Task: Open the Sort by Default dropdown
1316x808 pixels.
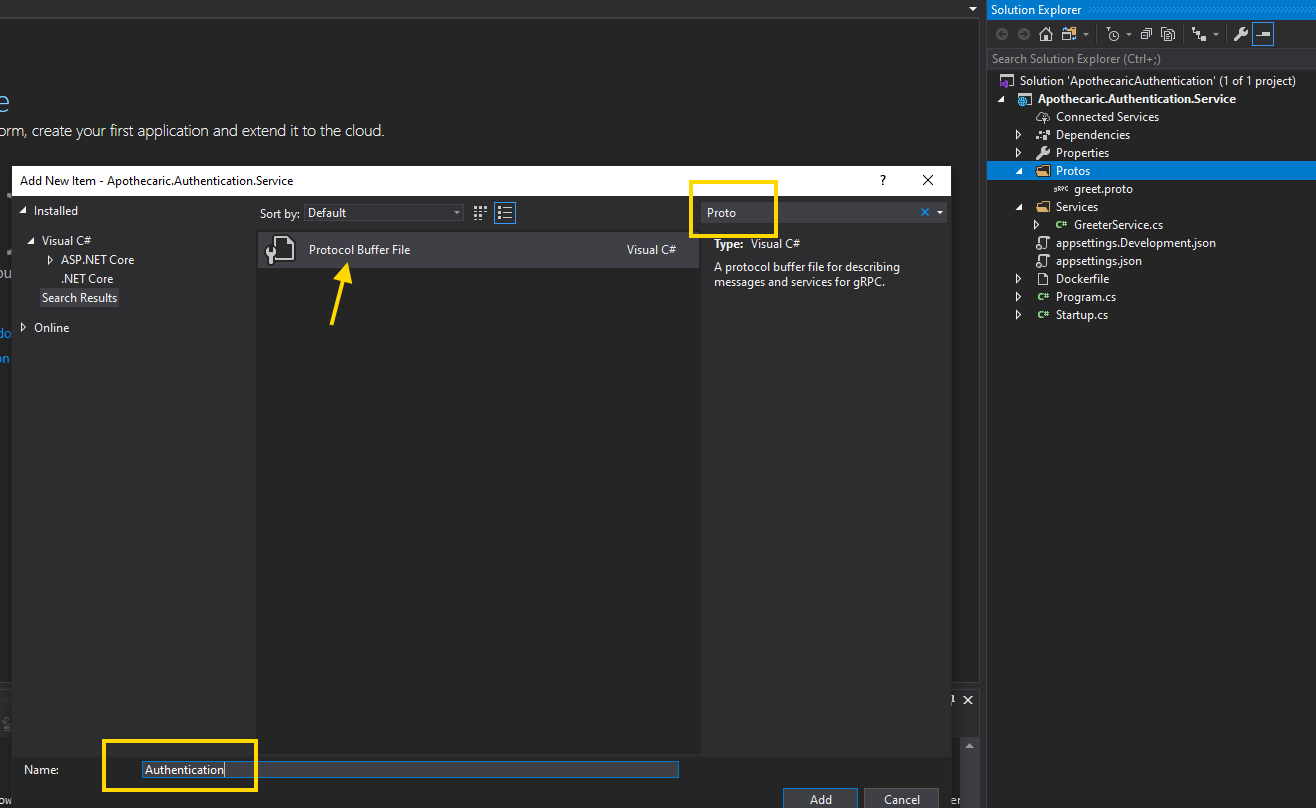Action: click(x=384, y=213)
